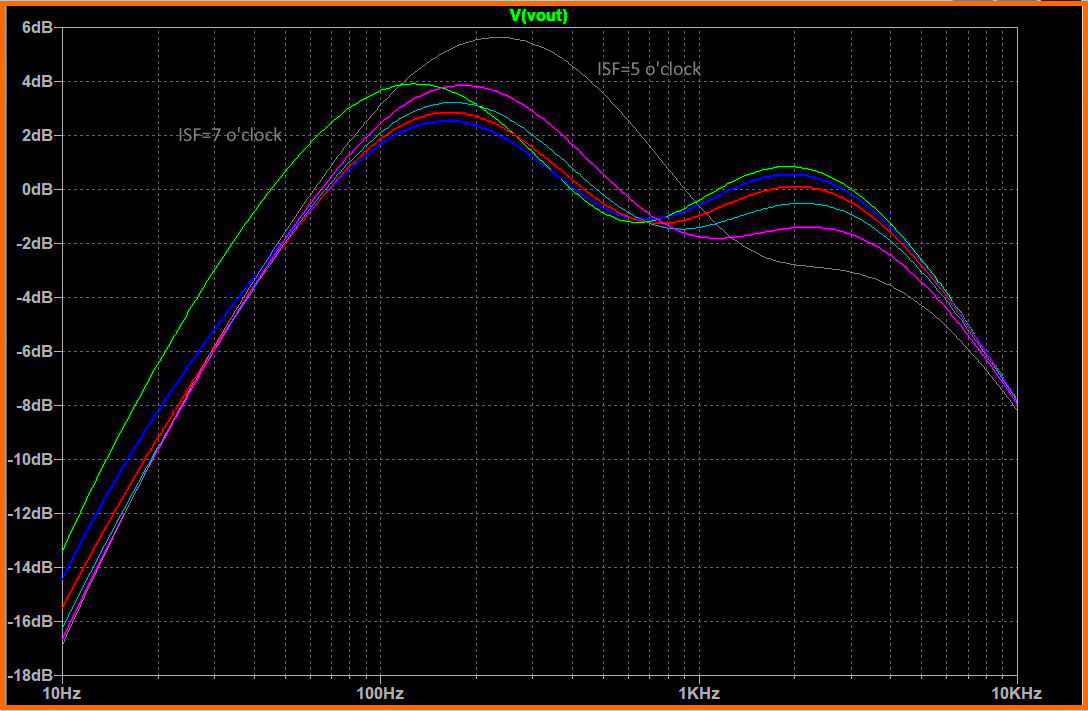Click the 10KHz horizontal axis label
Image resolution: width=1088 pixels, height=711 pixels.
click(x=1016, y=693)
